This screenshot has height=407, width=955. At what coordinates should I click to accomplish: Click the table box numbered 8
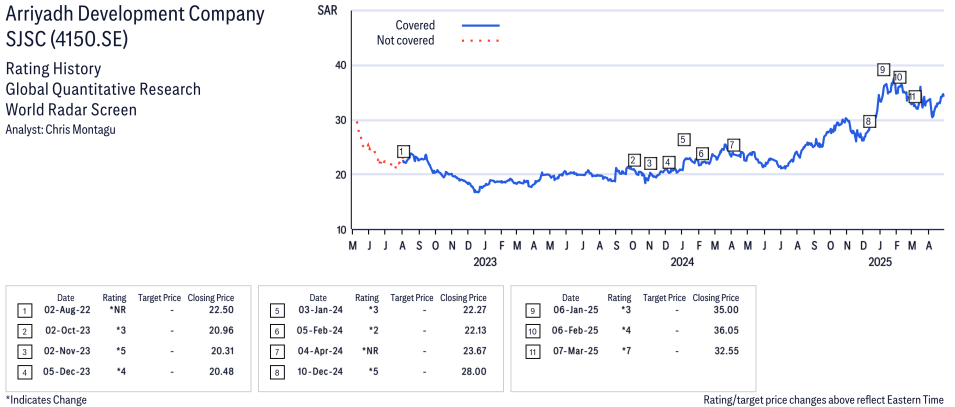pyautogui.click(x=277, y=372)
